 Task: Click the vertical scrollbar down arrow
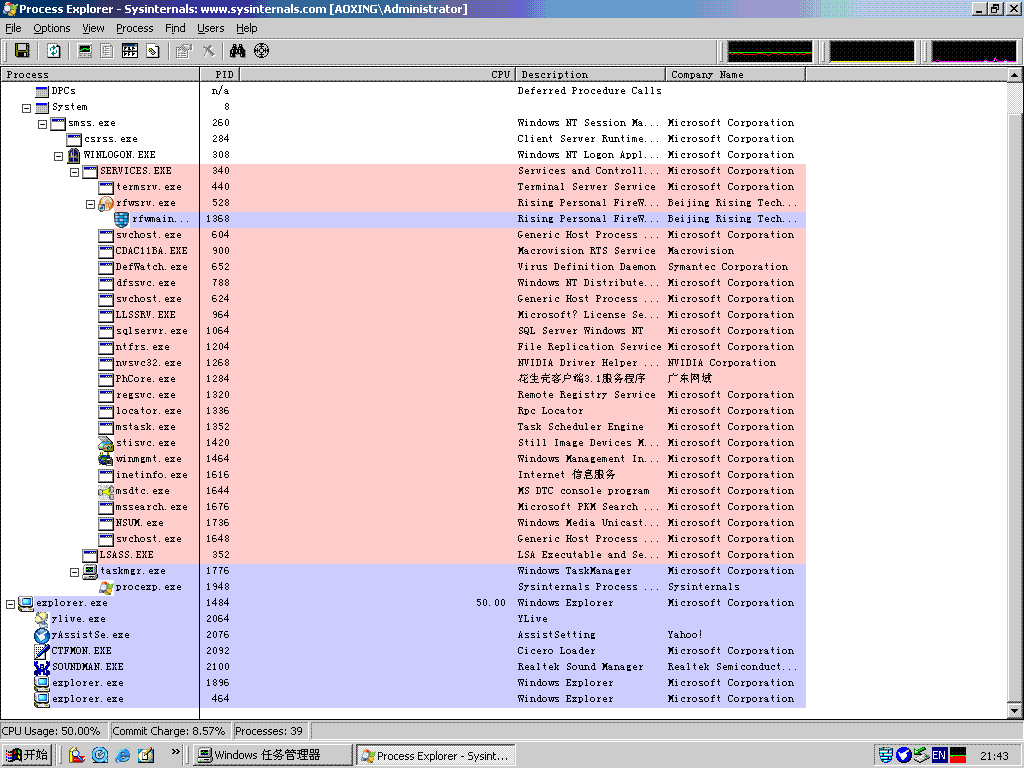[x=1014, y=711]
